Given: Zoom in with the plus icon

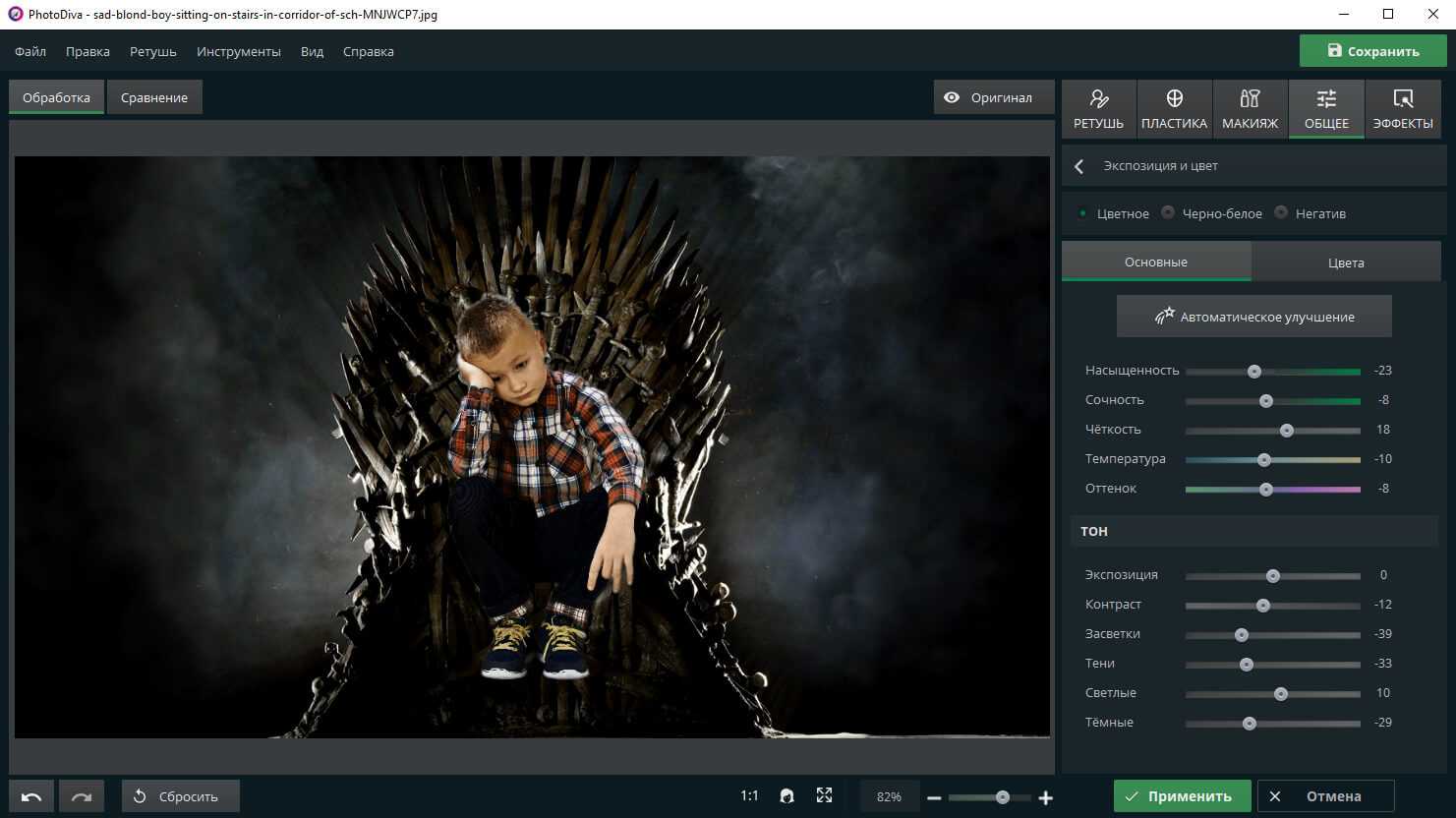Looking at the screenshot, I should [x=1046, y=797].
